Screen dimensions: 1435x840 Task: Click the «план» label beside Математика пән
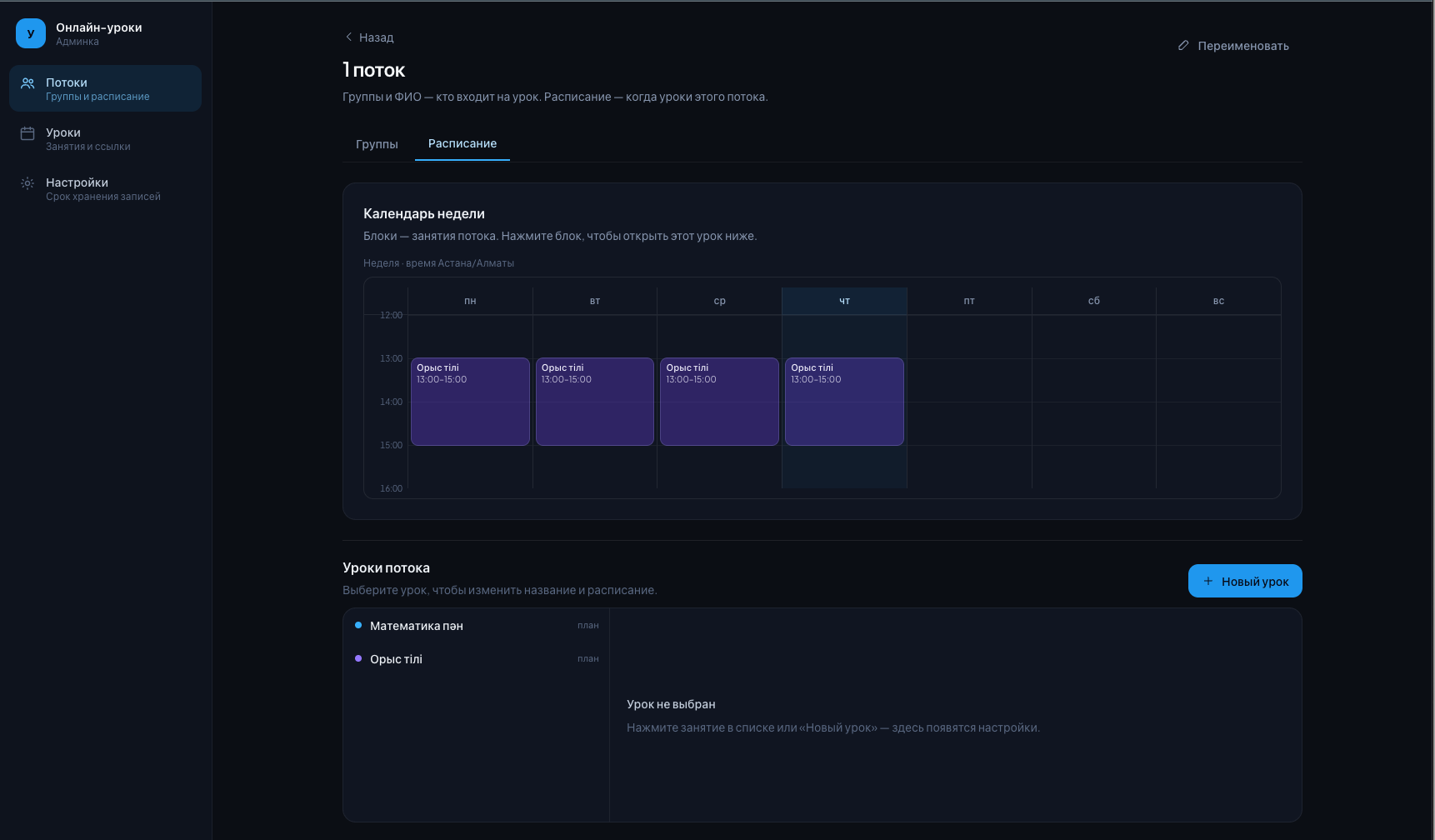588,625
